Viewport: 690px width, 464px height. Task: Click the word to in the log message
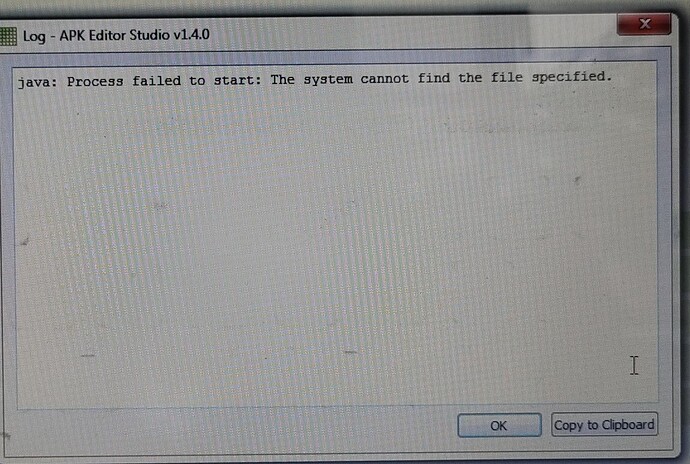(x=197, y=81)
